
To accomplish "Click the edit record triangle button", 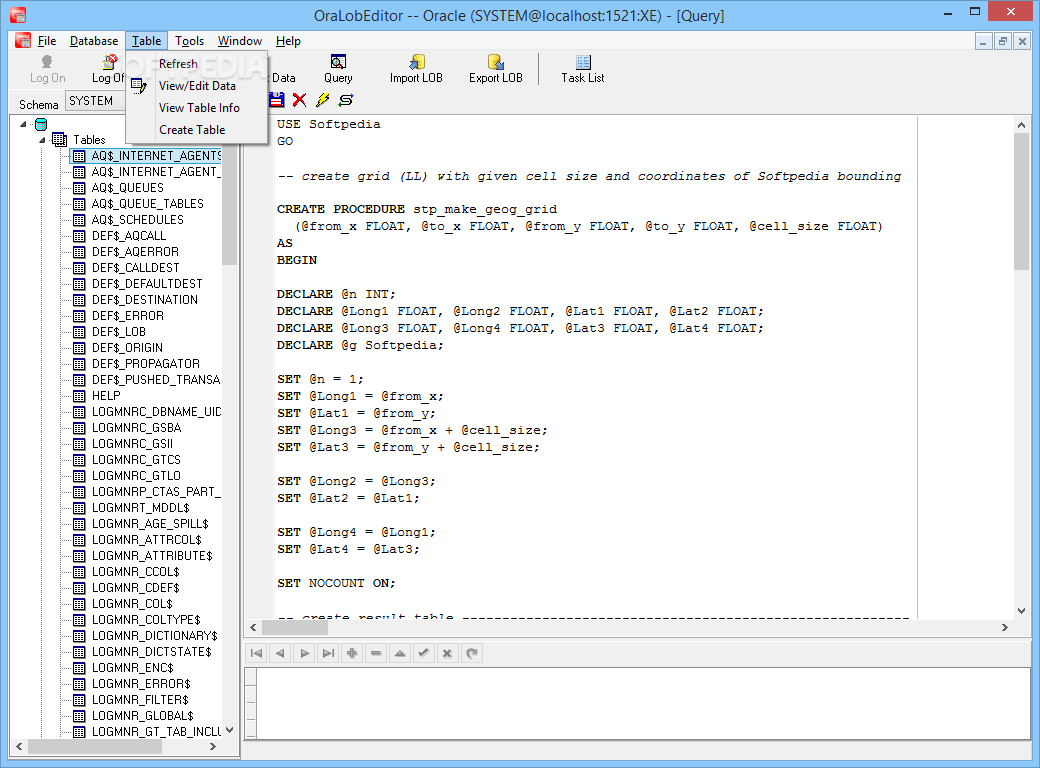I will pyautogui.click(x=399, y=653).
